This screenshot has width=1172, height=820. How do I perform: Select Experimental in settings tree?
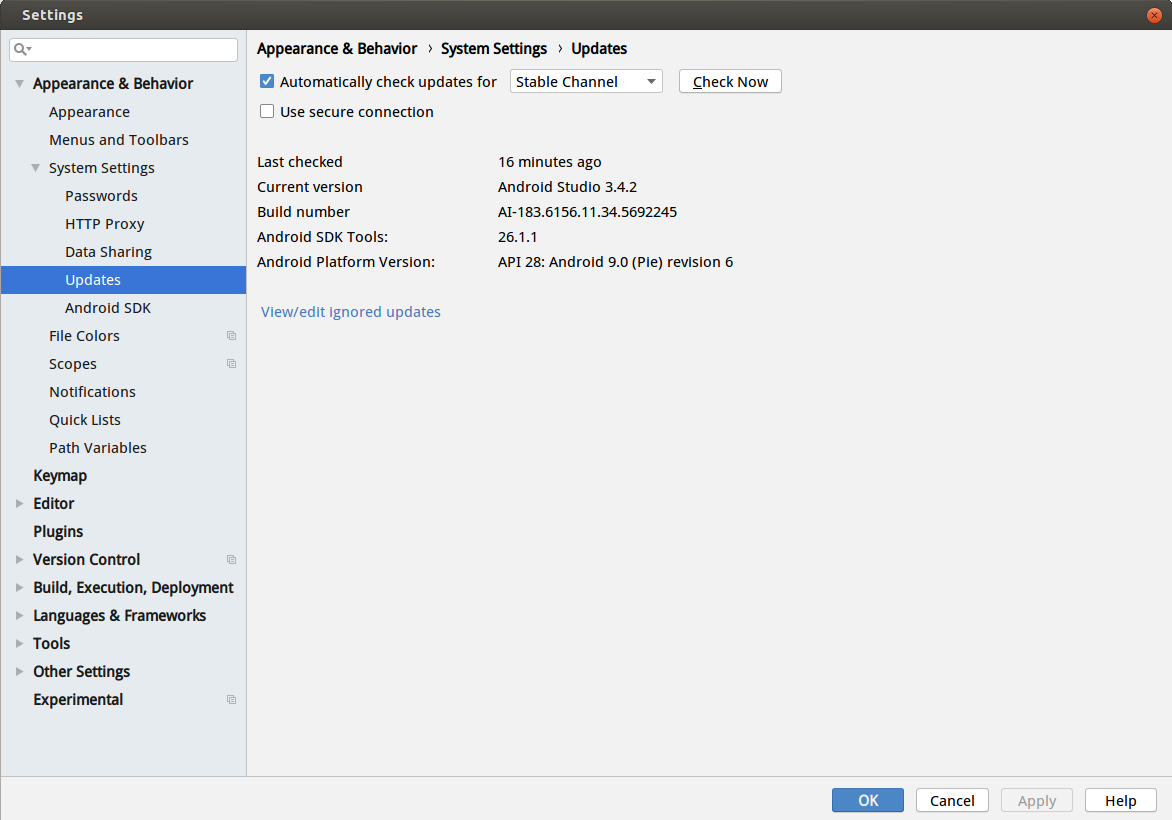pyautogui.click(x=78, y=700)
